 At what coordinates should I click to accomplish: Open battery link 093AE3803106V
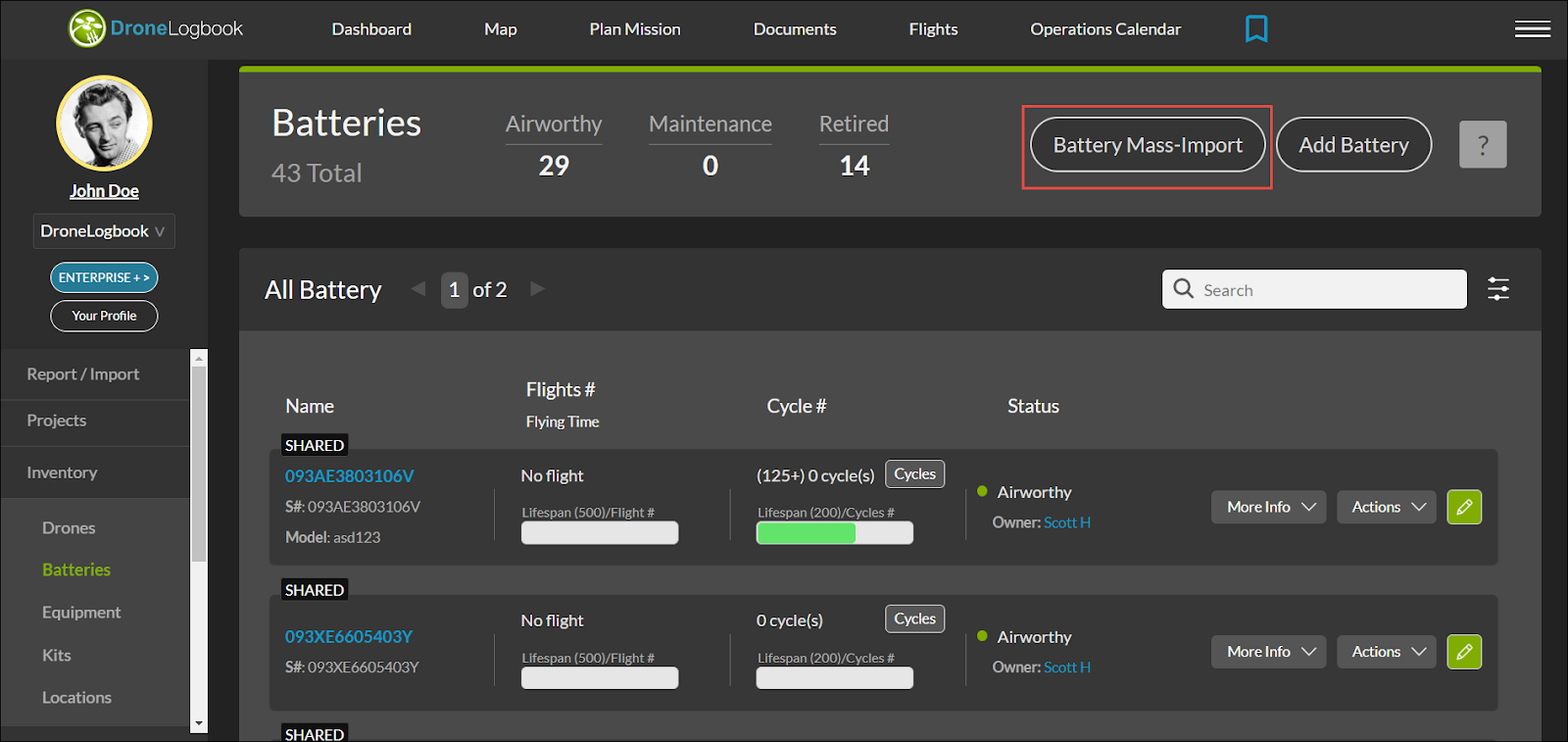coord(350,476)
